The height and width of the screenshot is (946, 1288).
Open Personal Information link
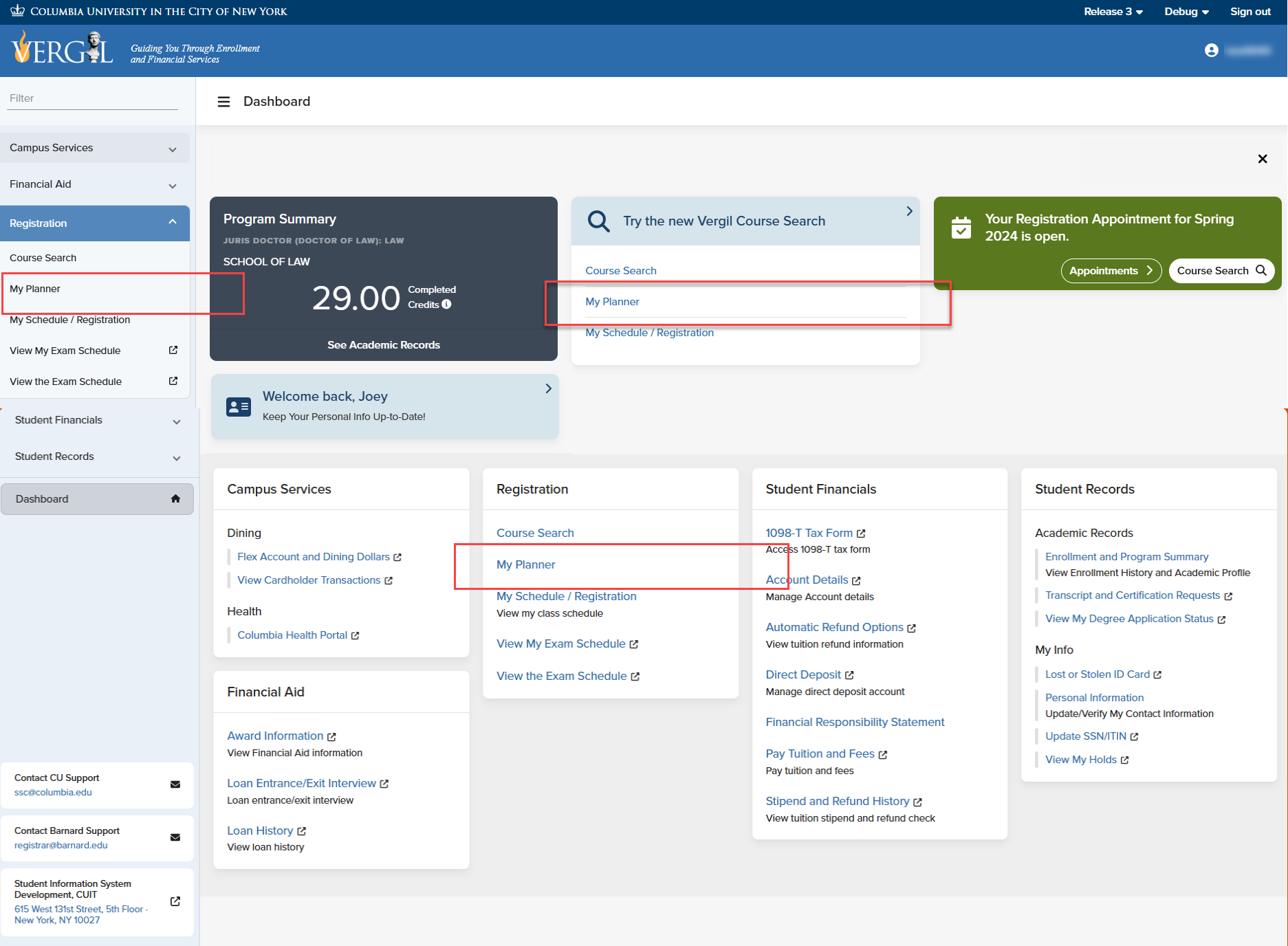(x=1094, y=698)
